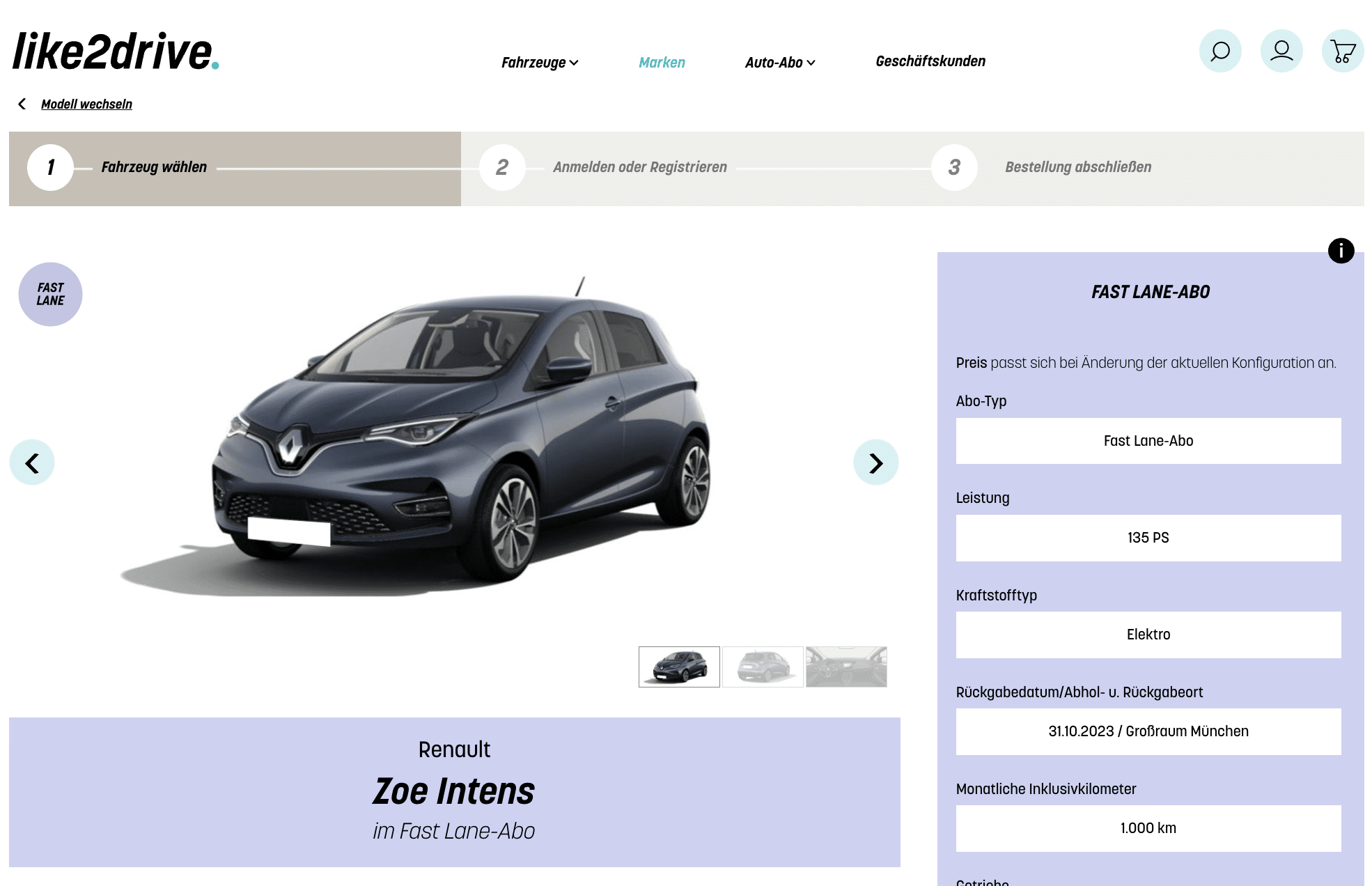Open the Leistung 135 PS selector
1372x886 pixels.
pos(1148,538)
